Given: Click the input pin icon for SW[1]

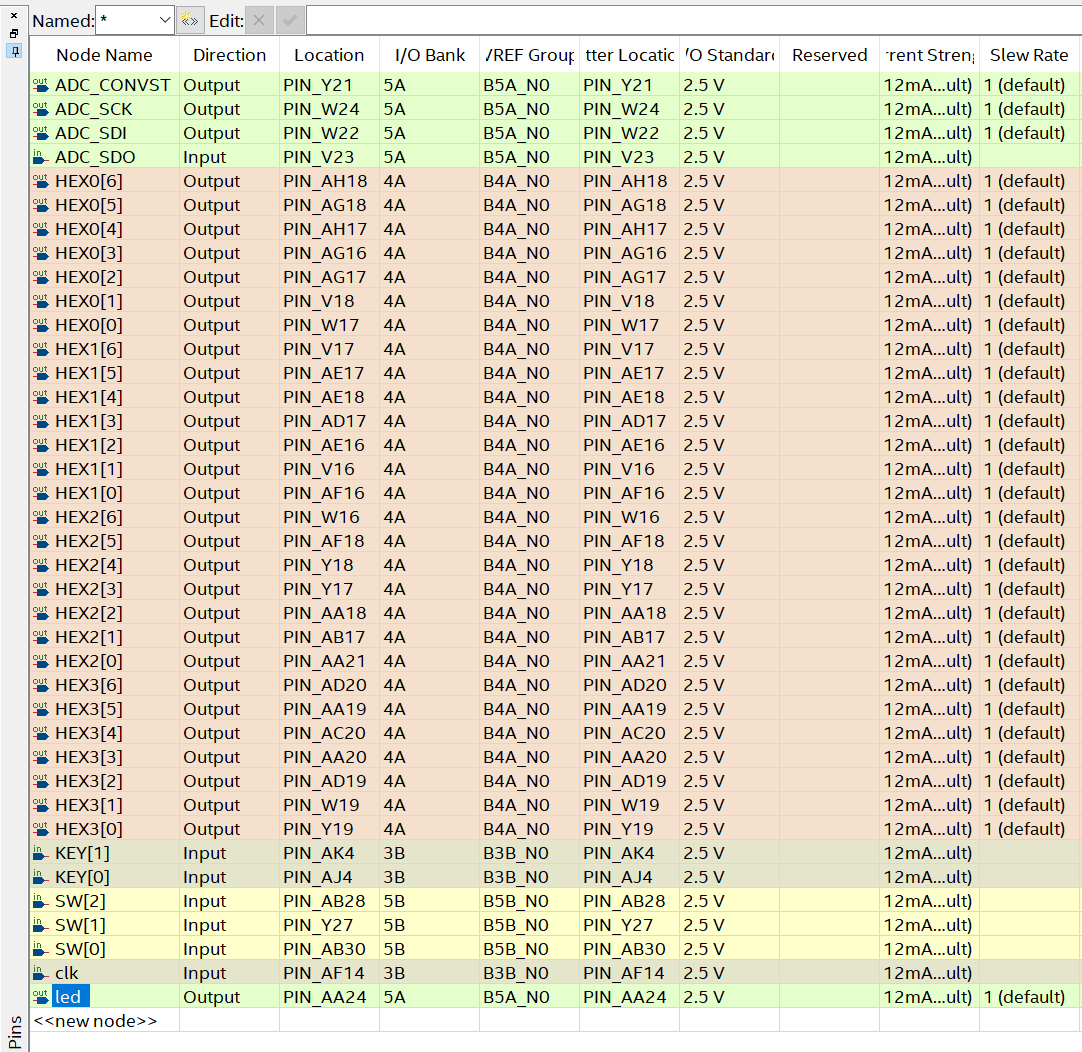Looking at the screenshot, I should tap(41, 925).
